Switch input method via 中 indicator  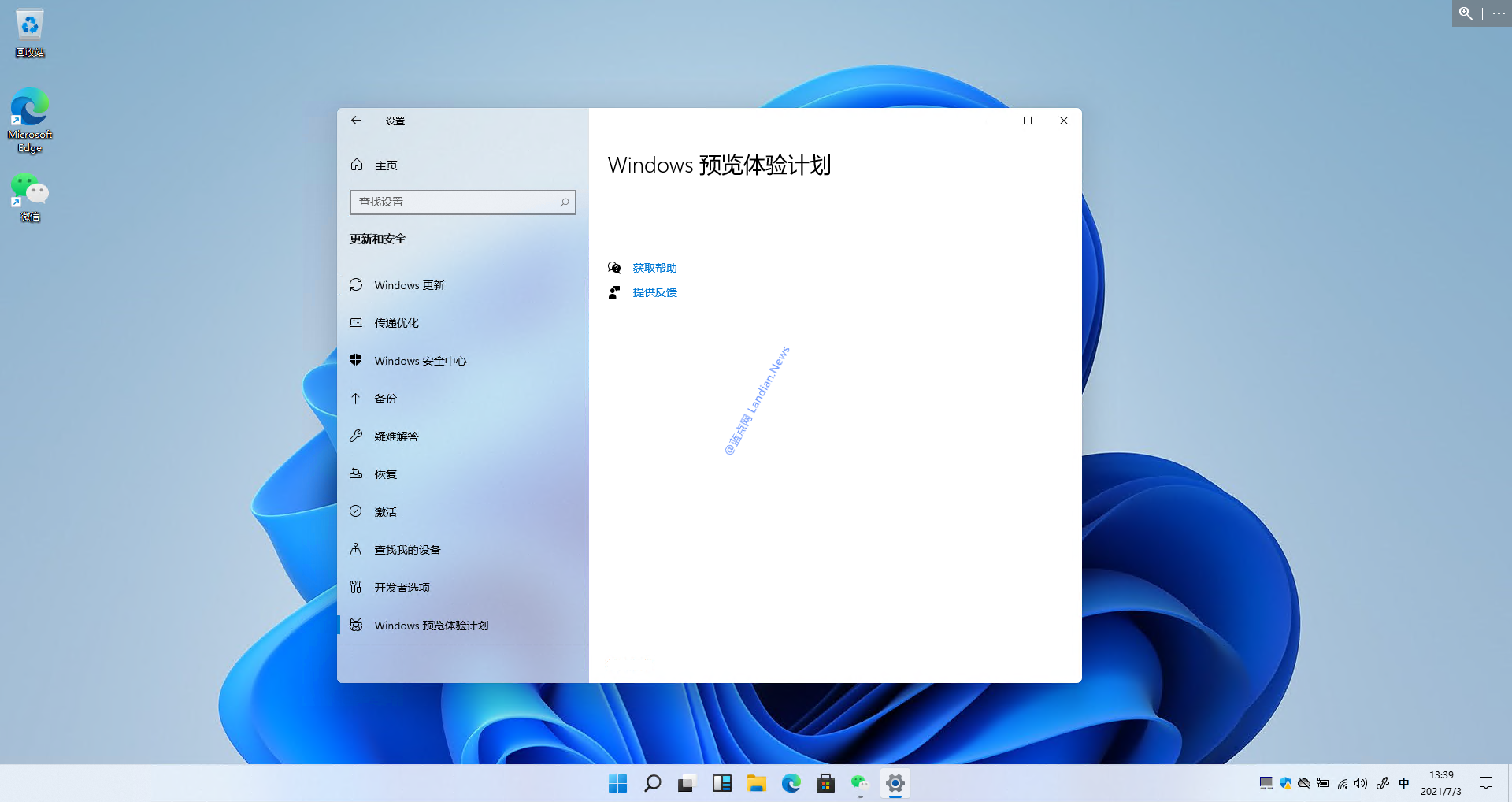[1404, 783]
